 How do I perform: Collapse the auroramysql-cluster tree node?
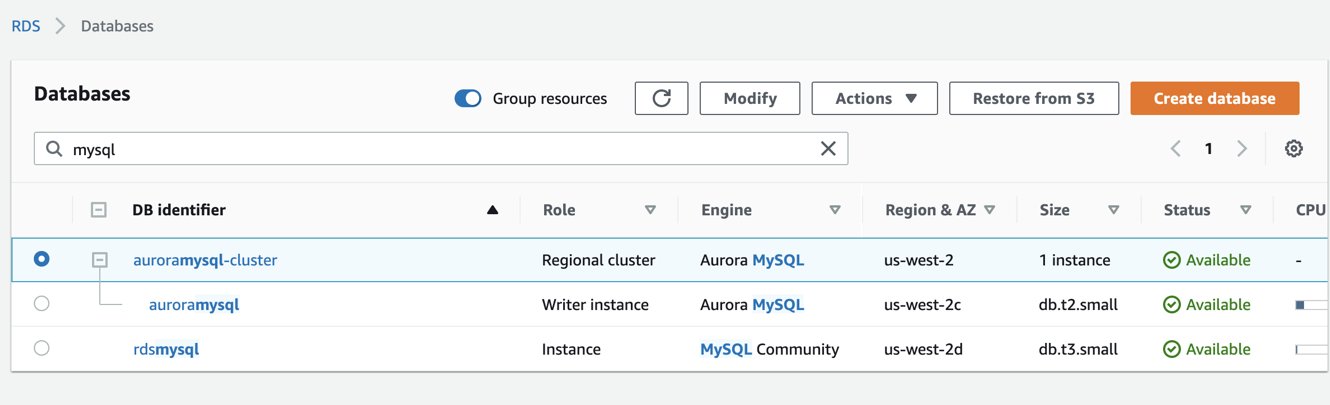[99, 260]
